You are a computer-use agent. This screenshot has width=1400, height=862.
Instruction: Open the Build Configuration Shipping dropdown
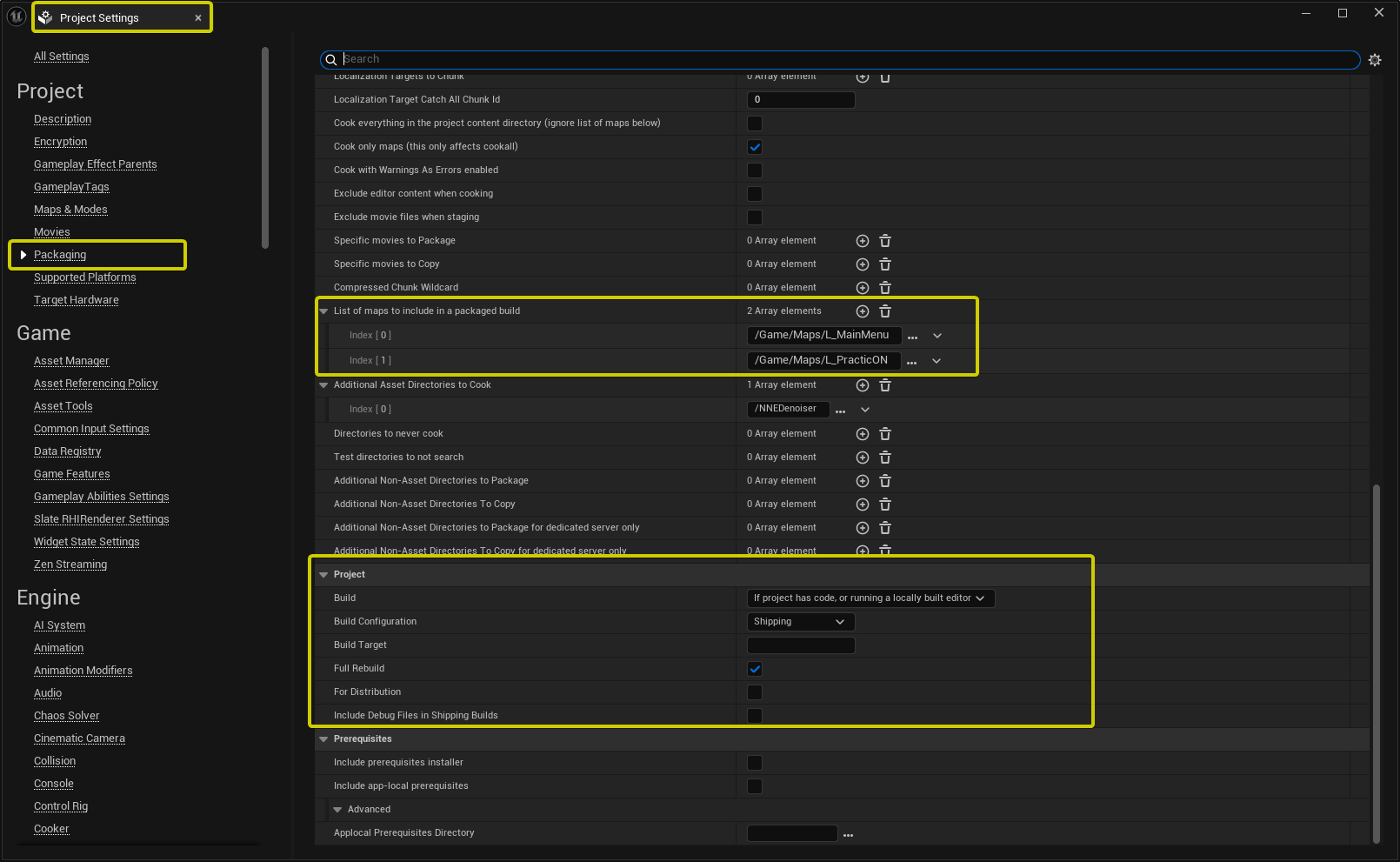800,622
